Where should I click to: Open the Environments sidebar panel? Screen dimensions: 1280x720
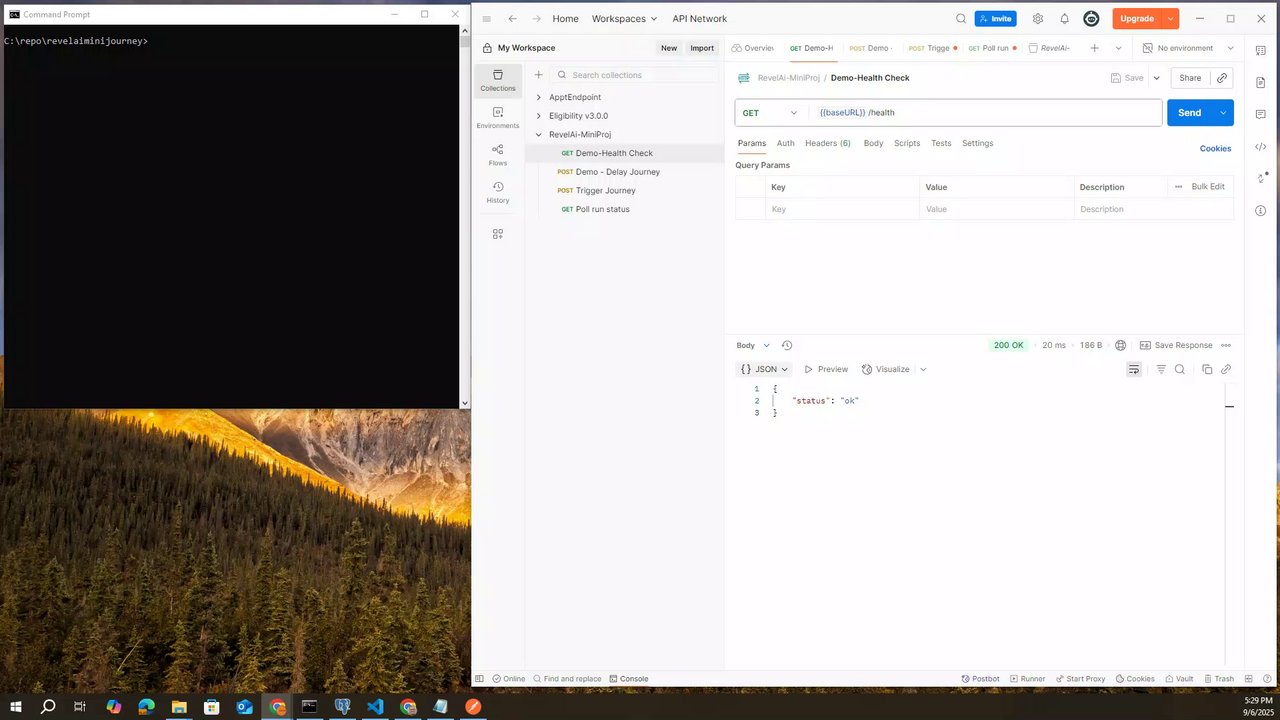(498, 118)
